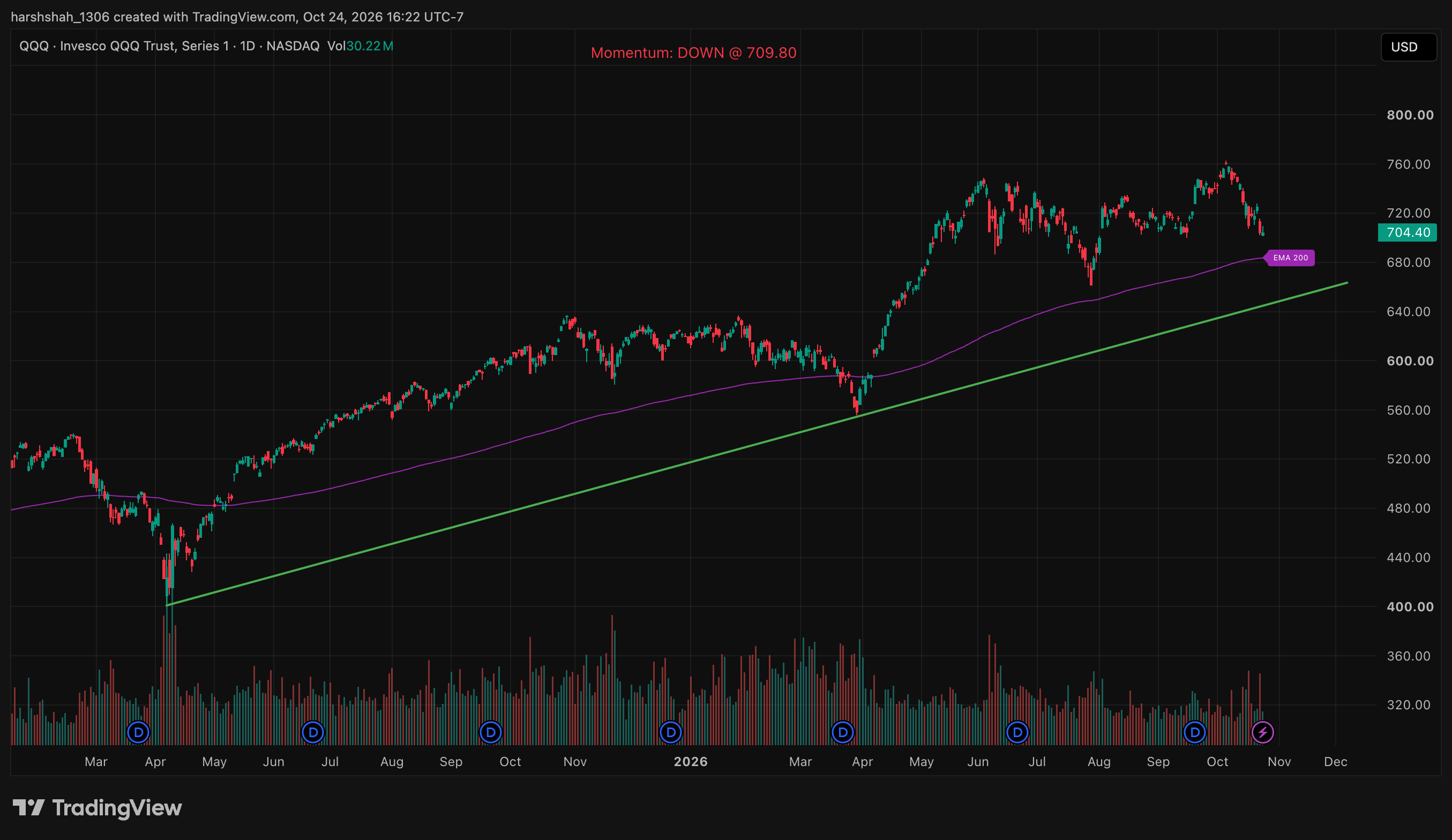This screenshot has height=840, width=1452.
Task: Click the dividend marker icon near late March 2026
Action: point(842,732)
